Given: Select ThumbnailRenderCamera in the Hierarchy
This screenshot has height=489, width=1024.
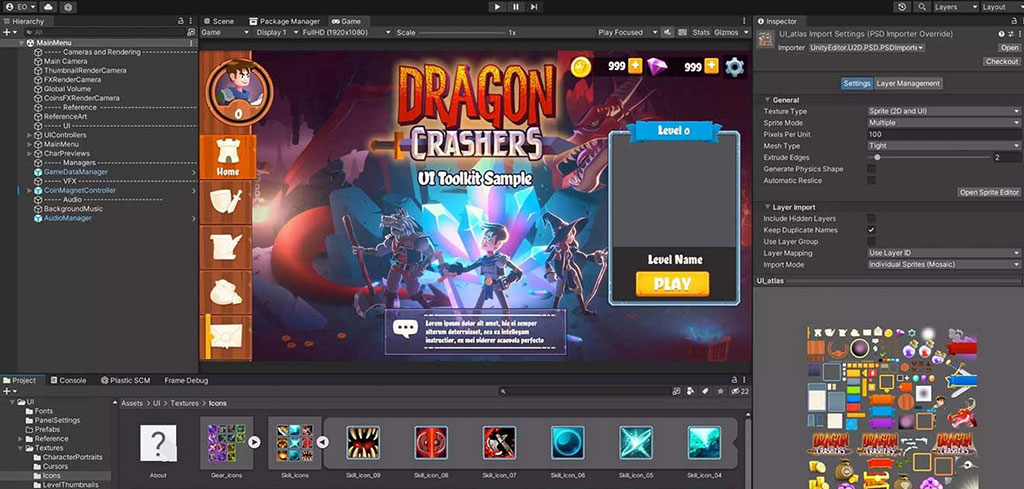Looking at the screenshot, I should point(85,71).
